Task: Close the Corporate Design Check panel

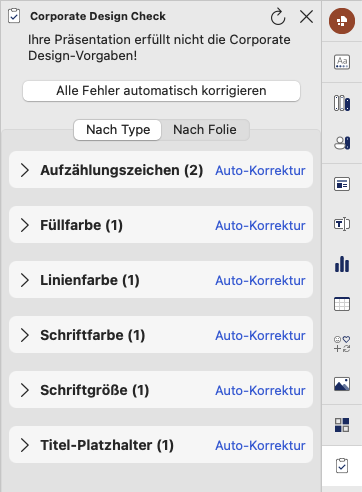Action: [306, 16]
